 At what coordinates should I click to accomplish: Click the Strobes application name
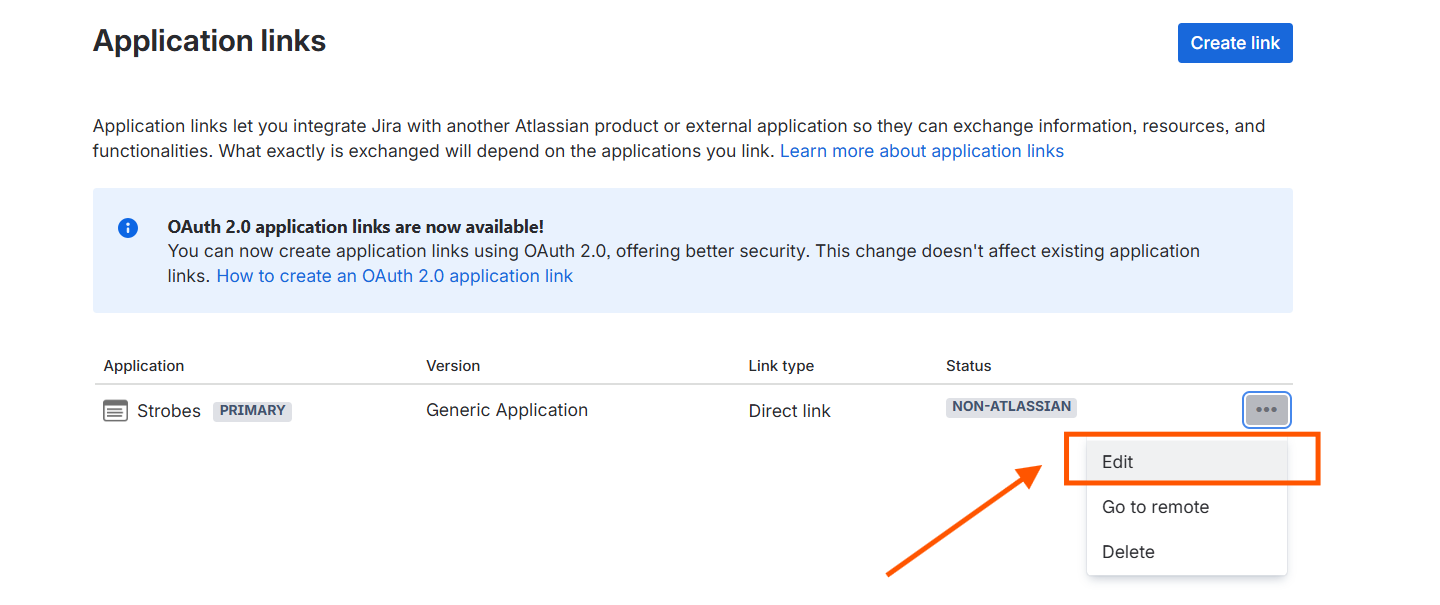pos(169,411)
